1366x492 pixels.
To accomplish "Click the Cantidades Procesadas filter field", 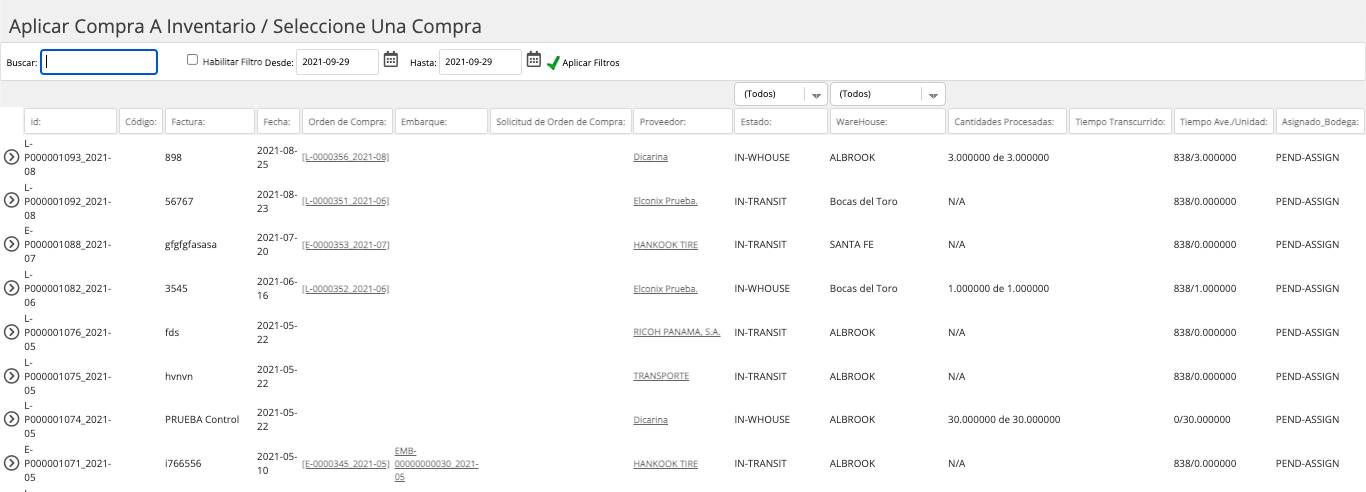I will click(x=1007, y=121).
